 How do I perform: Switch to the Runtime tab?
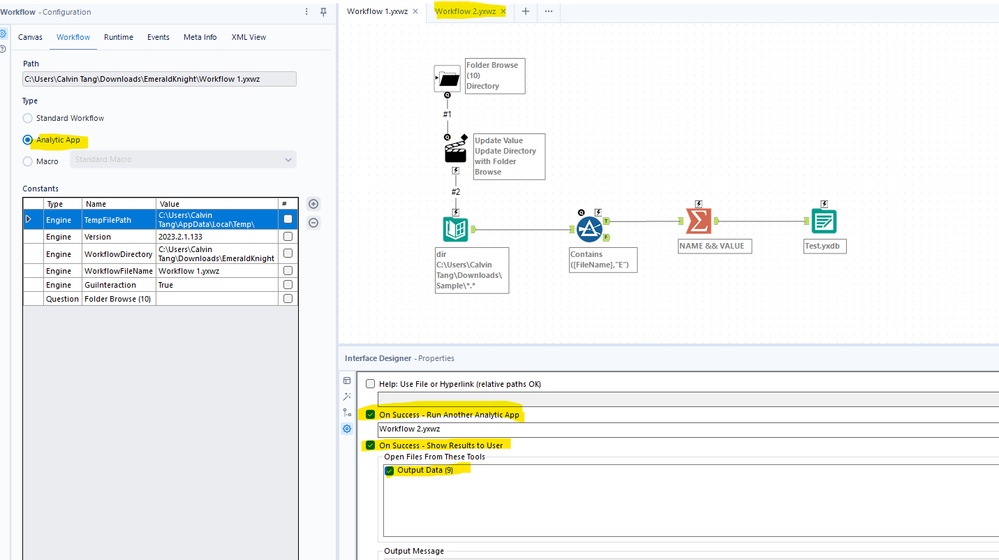[x=118, y=37]
